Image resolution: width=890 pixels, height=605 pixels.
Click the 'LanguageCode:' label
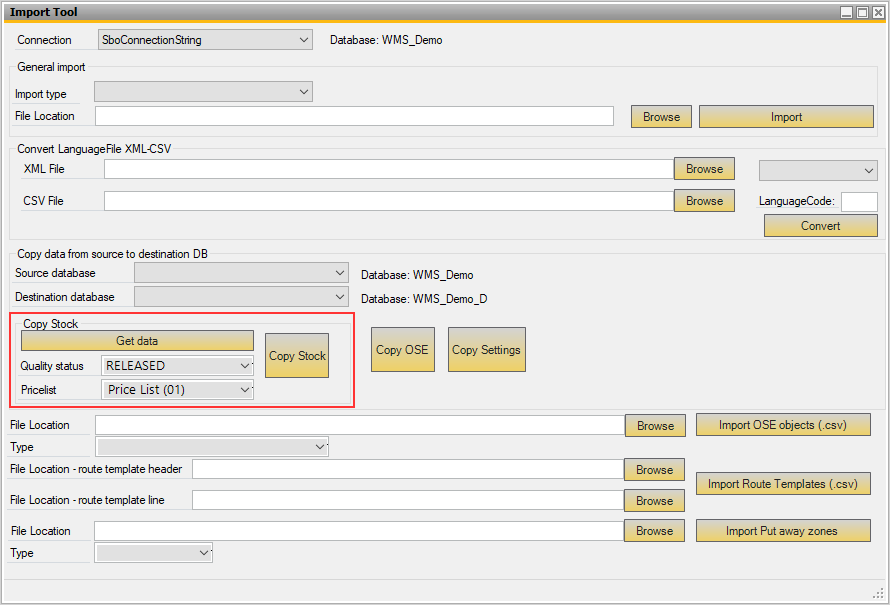[797, 201]
